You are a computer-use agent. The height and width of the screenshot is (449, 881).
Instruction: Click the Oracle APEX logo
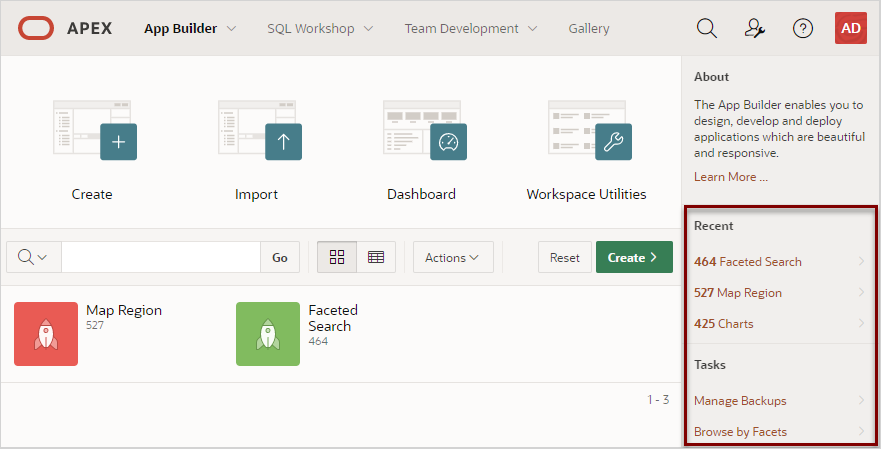coord(65,28)
